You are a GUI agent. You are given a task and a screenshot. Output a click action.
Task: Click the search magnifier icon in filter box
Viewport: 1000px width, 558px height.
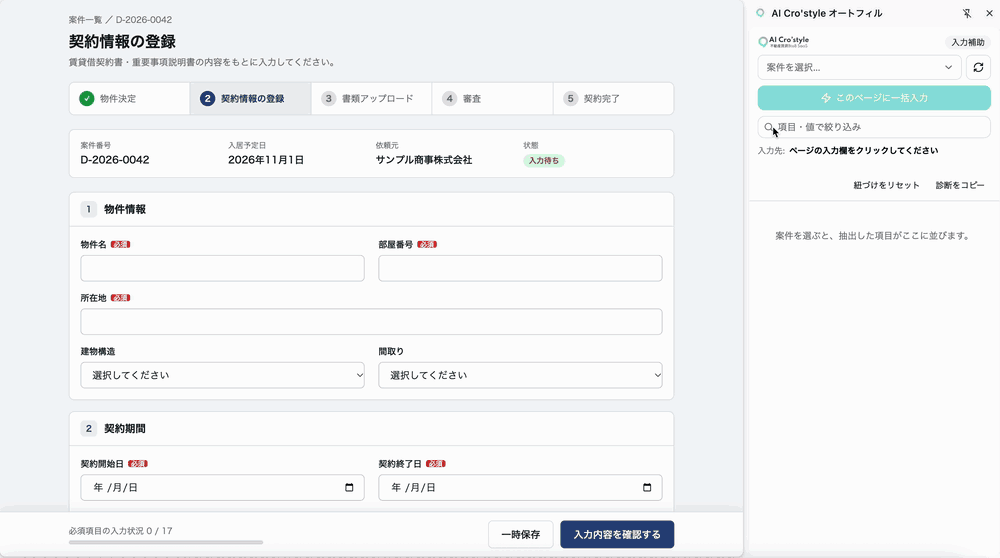pos(768,127)
